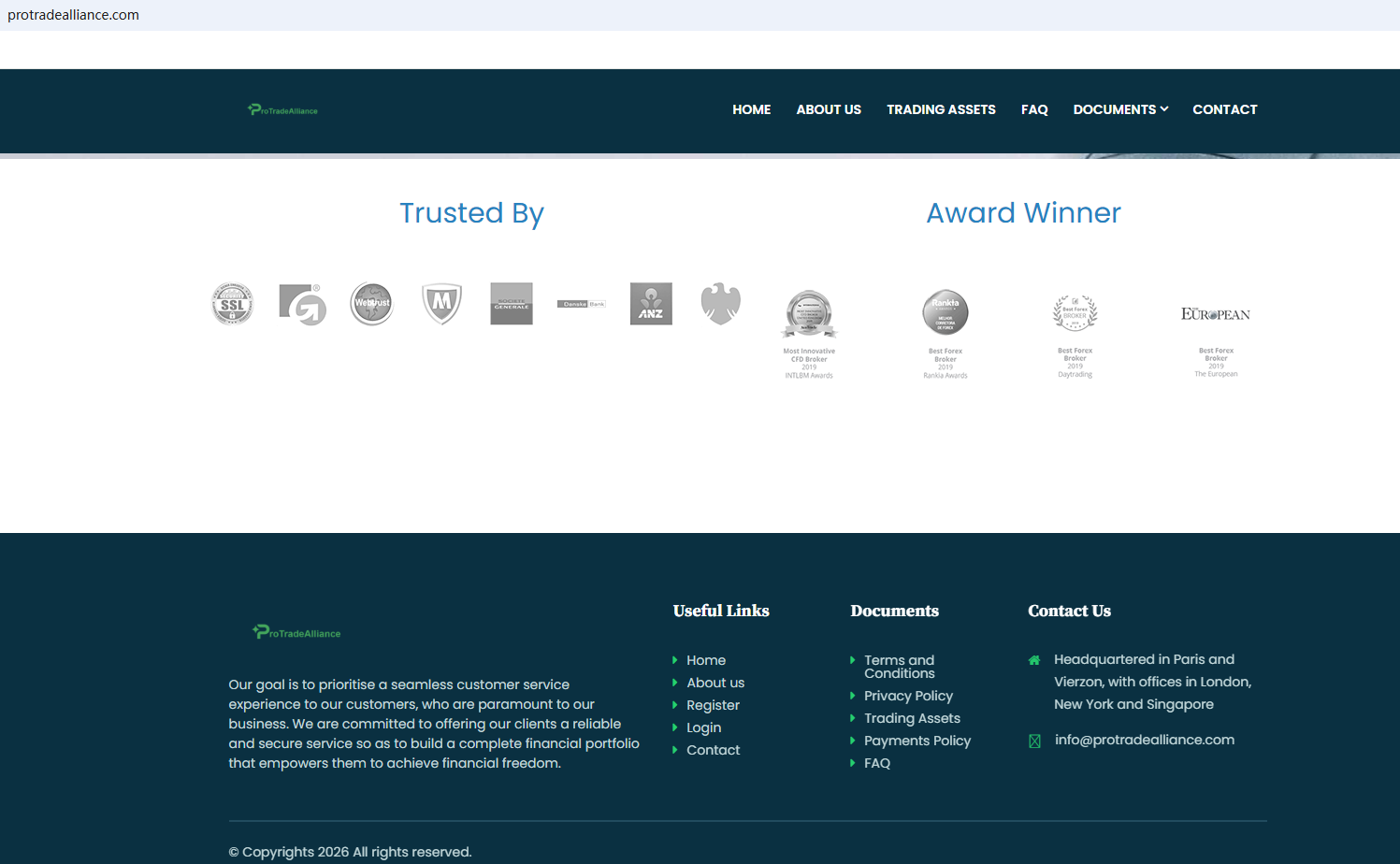The height and width of the screenshot is (864, 1400).
Task: Go to HOME in the top navigation
Action: click(752, 109)
